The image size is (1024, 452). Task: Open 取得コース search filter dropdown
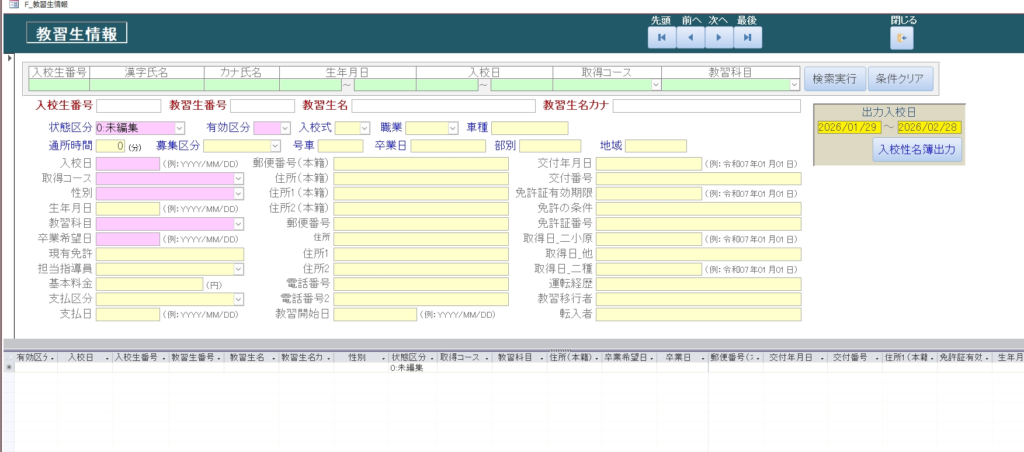[656, 85]
